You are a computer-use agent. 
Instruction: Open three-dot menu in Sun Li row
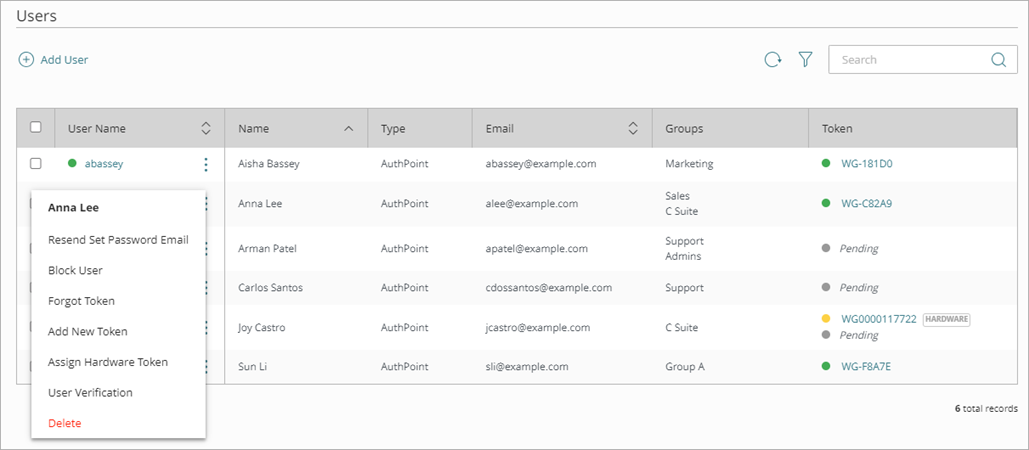click(206, 367)
